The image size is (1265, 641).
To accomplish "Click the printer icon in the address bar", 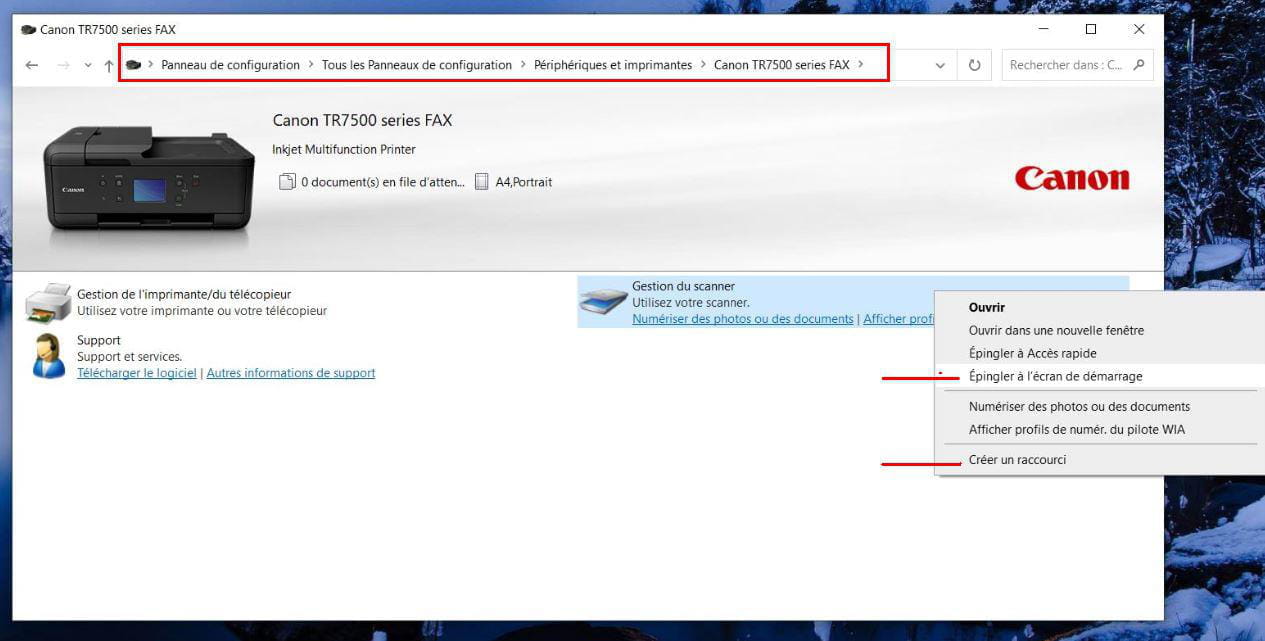I will point(133,65).
